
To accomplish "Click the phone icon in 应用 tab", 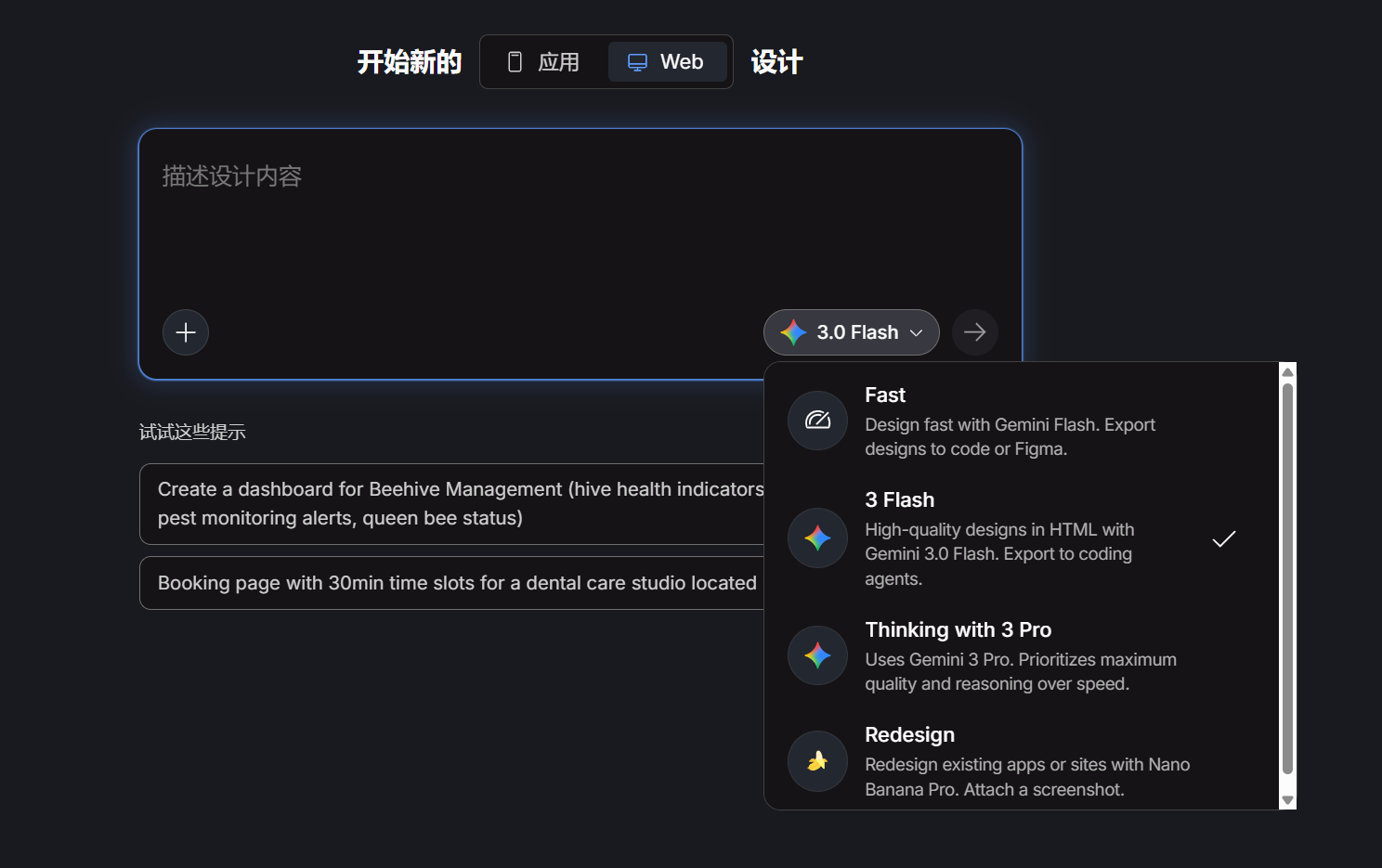I will click(x=515, y=62).
